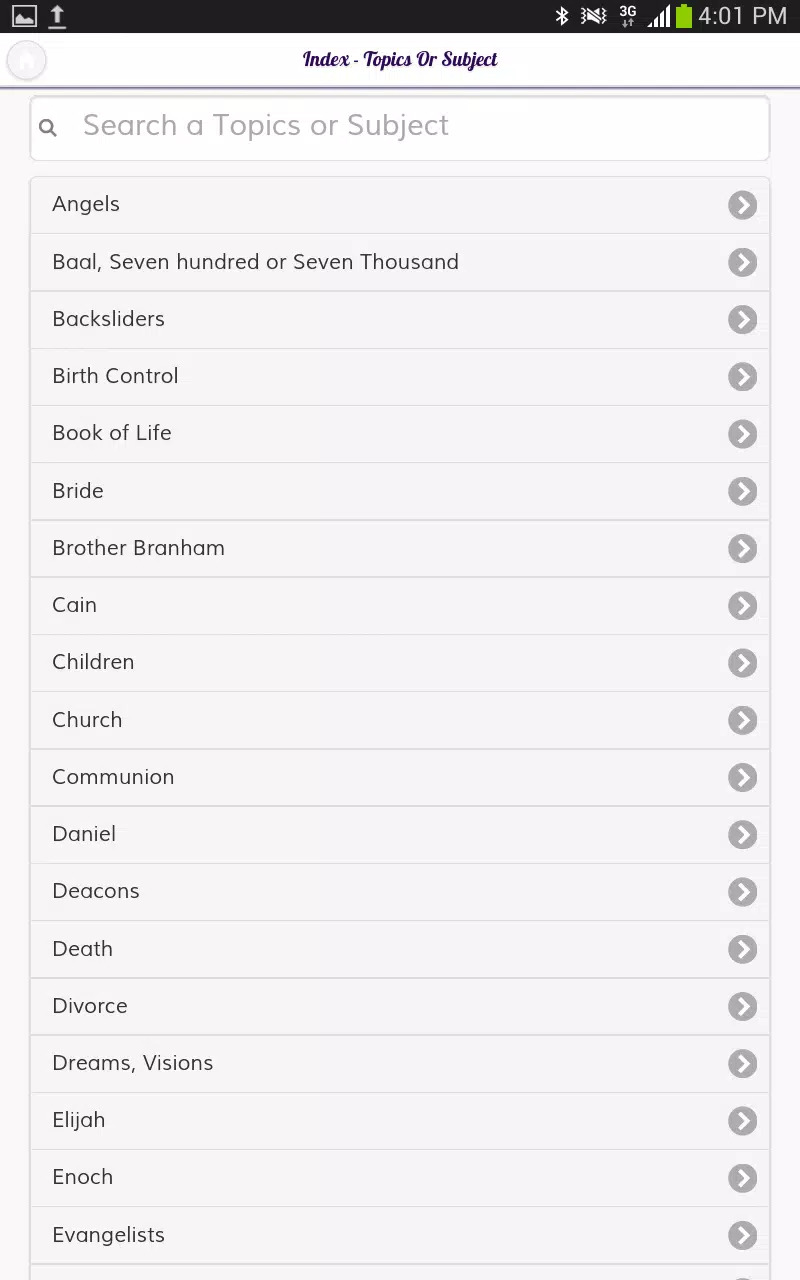Open the Brother Branham topic

400,548
